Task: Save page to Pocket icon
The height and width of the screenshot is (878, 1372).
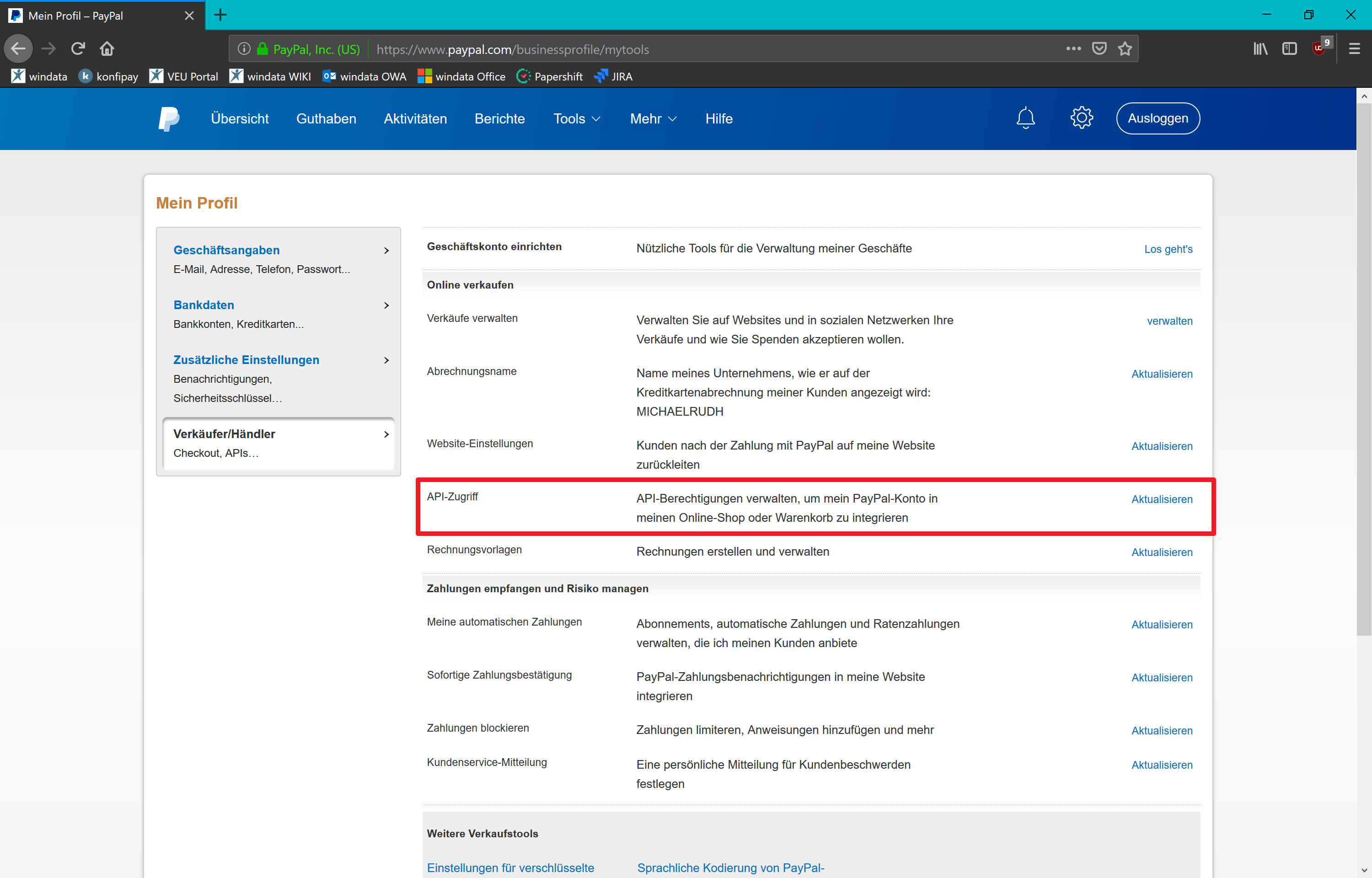Action: 1099,48
